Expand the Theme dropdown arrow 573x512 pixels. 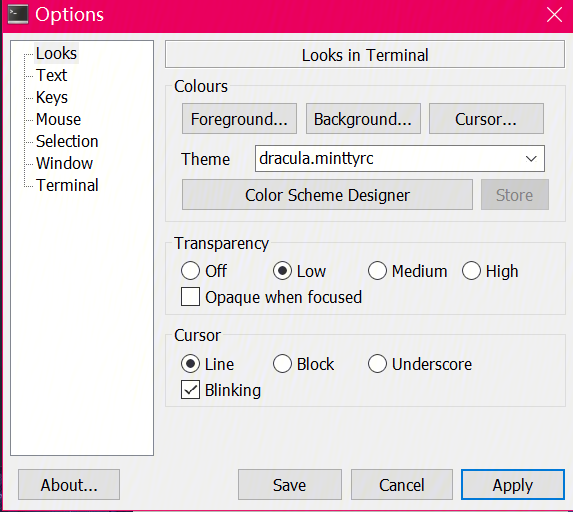point(531,159)
